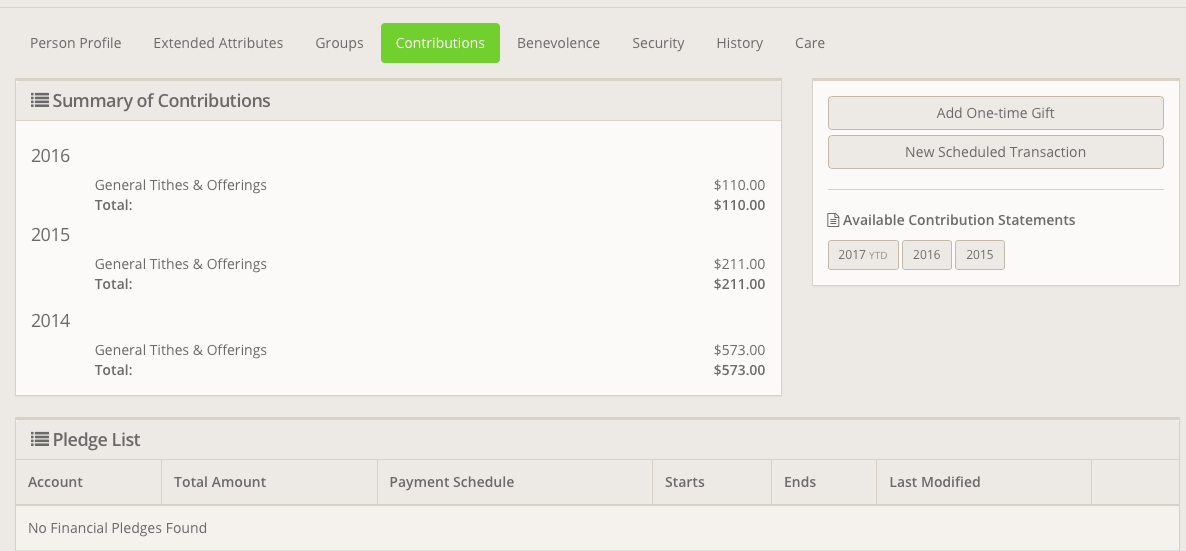The height and width of the screenshot is (551, 1186).
Task: Click the Last Modified column header
Action: tap(934, 482)
